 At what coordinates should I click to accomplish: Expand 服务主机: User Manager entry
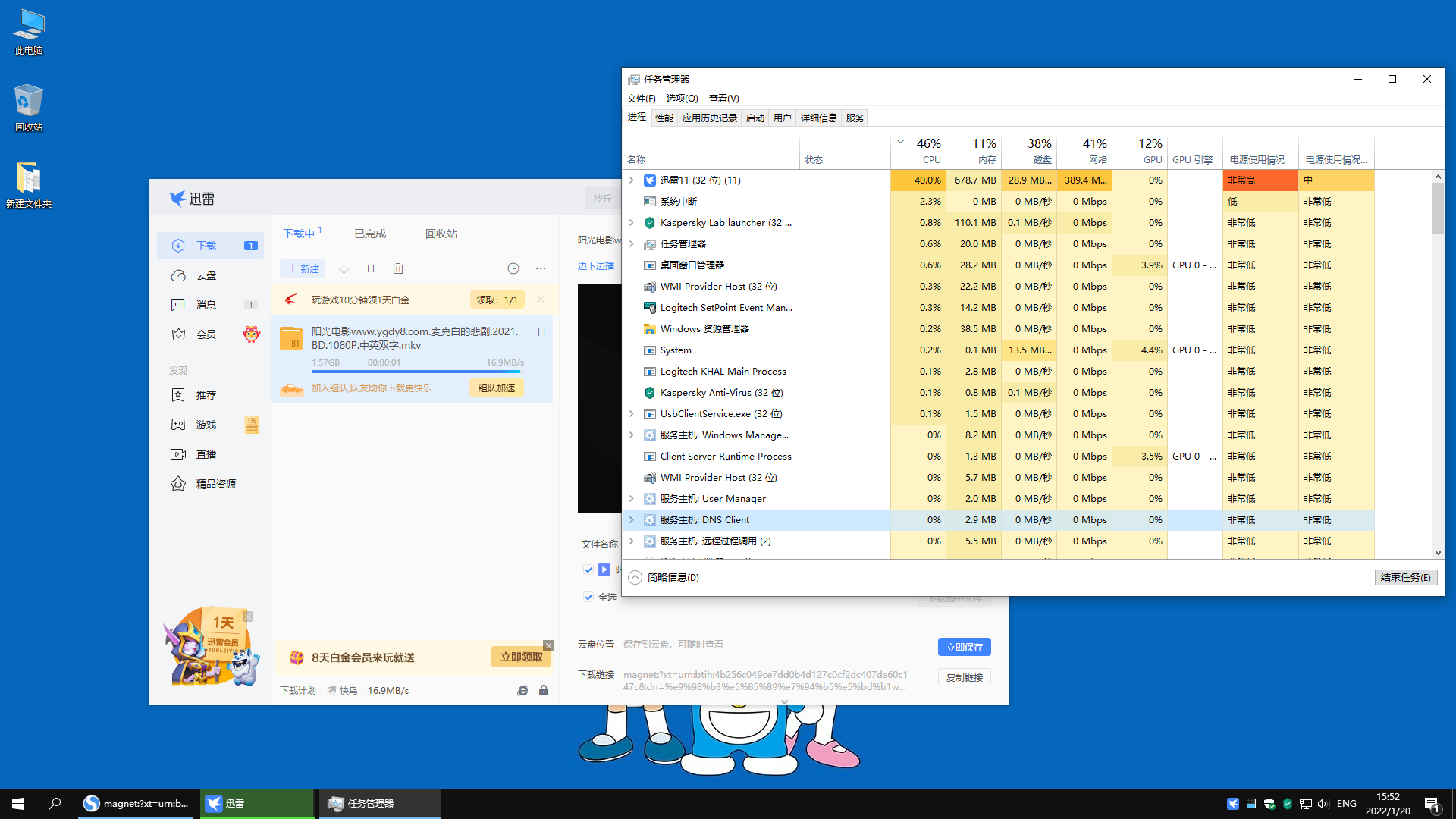(x=631, y=499)
